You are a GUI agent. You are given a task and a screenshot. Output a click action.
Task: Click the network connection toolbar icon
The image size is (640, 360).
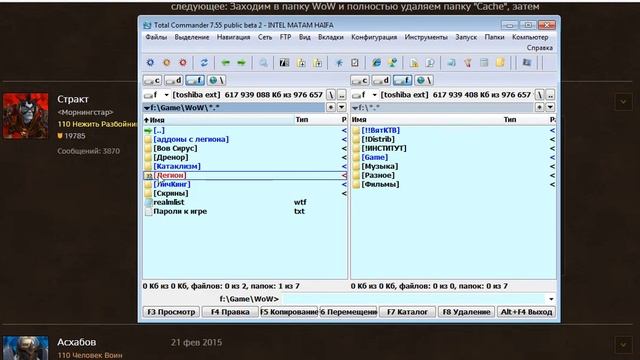click(393, 62)
